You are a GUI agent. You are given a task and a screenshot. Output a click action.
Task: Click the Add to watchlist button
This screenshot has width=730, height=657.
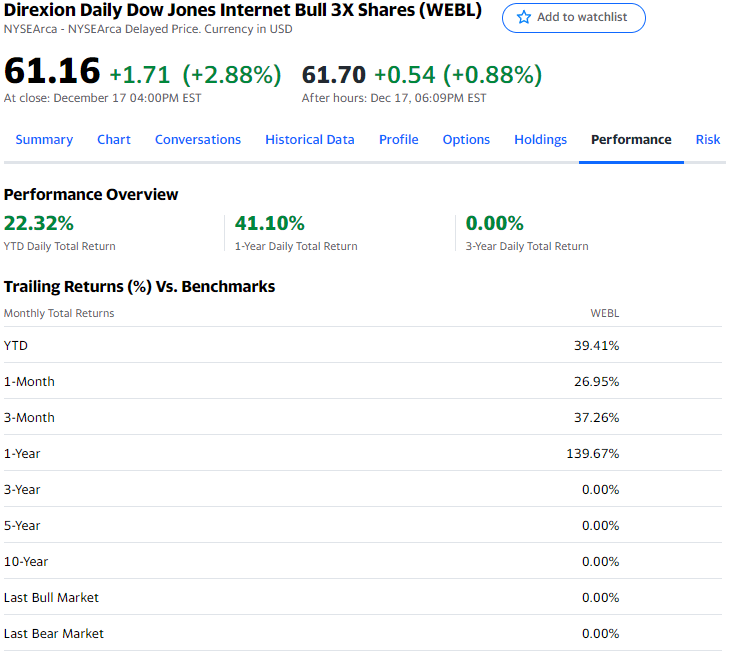tap(574, 18)
